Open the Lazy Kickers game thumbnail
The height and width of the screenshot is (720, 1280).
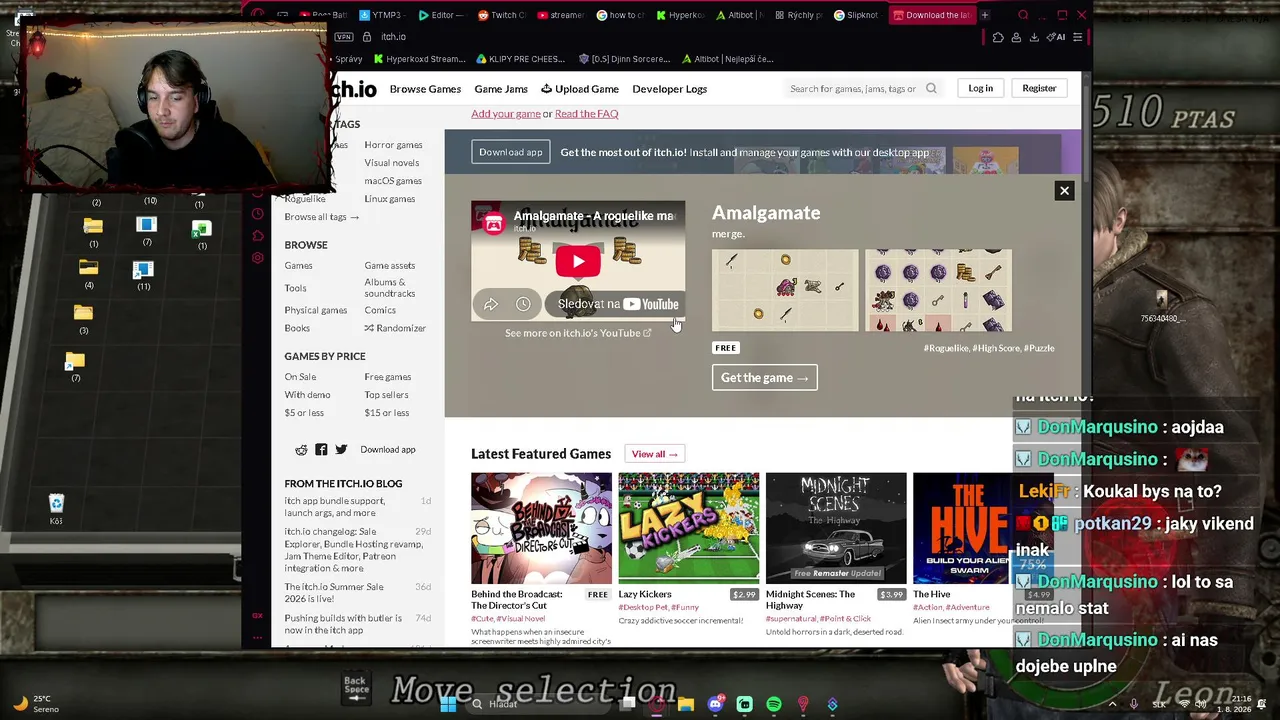coord(688,528)
